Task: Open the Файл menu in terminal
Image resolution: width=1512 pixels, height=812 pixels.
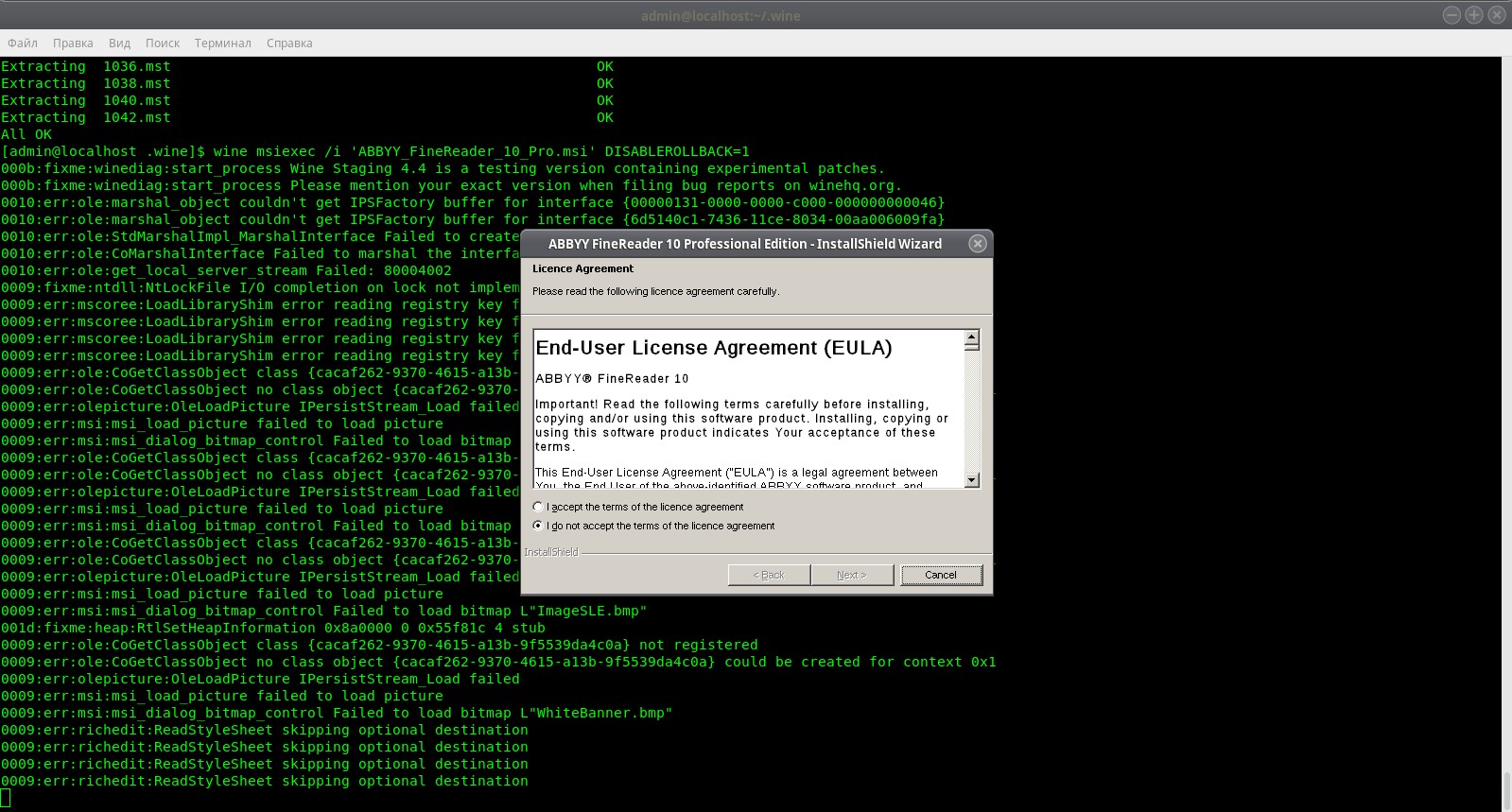Action: point(23,43)
